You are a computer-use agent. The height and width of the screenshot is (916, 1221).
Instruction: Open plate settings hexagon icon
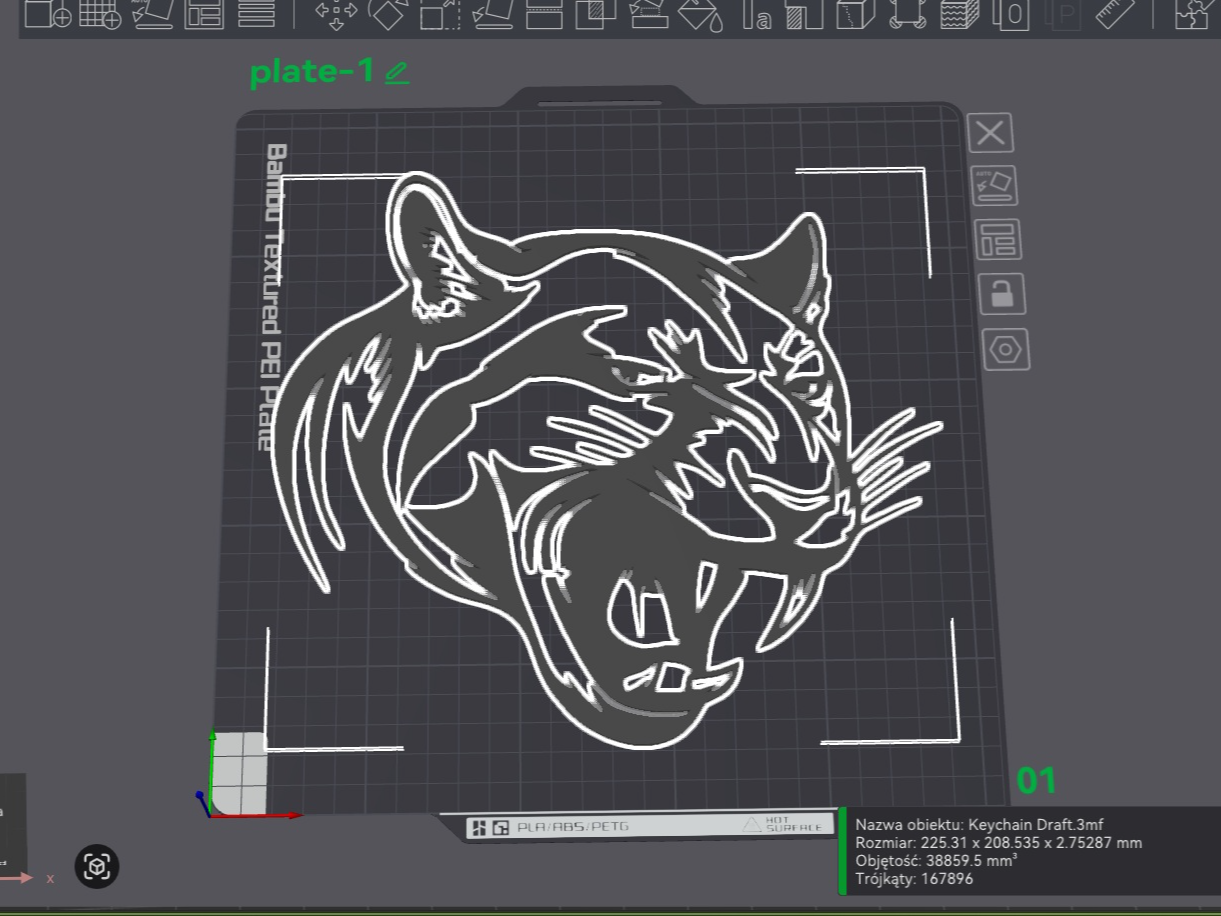[x=1005, y=349]
